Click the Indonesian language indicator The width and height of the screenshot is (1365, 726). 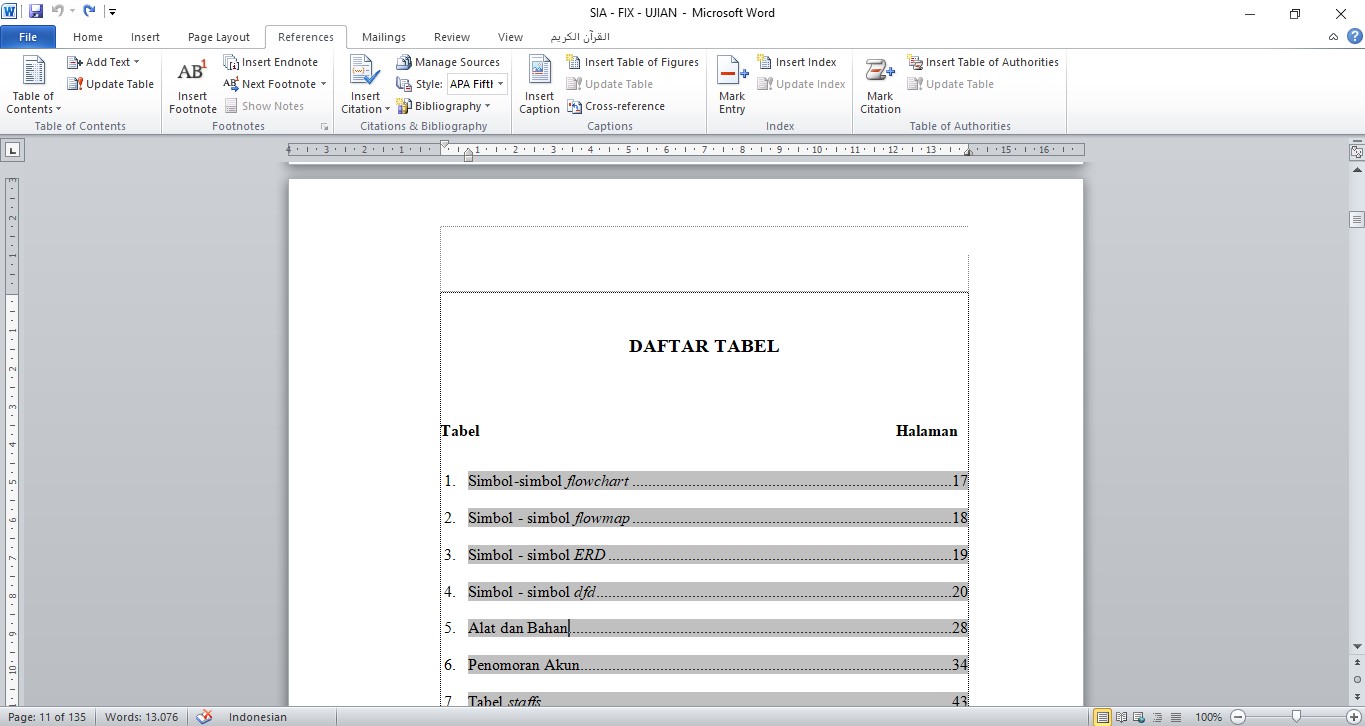(256, 717)
